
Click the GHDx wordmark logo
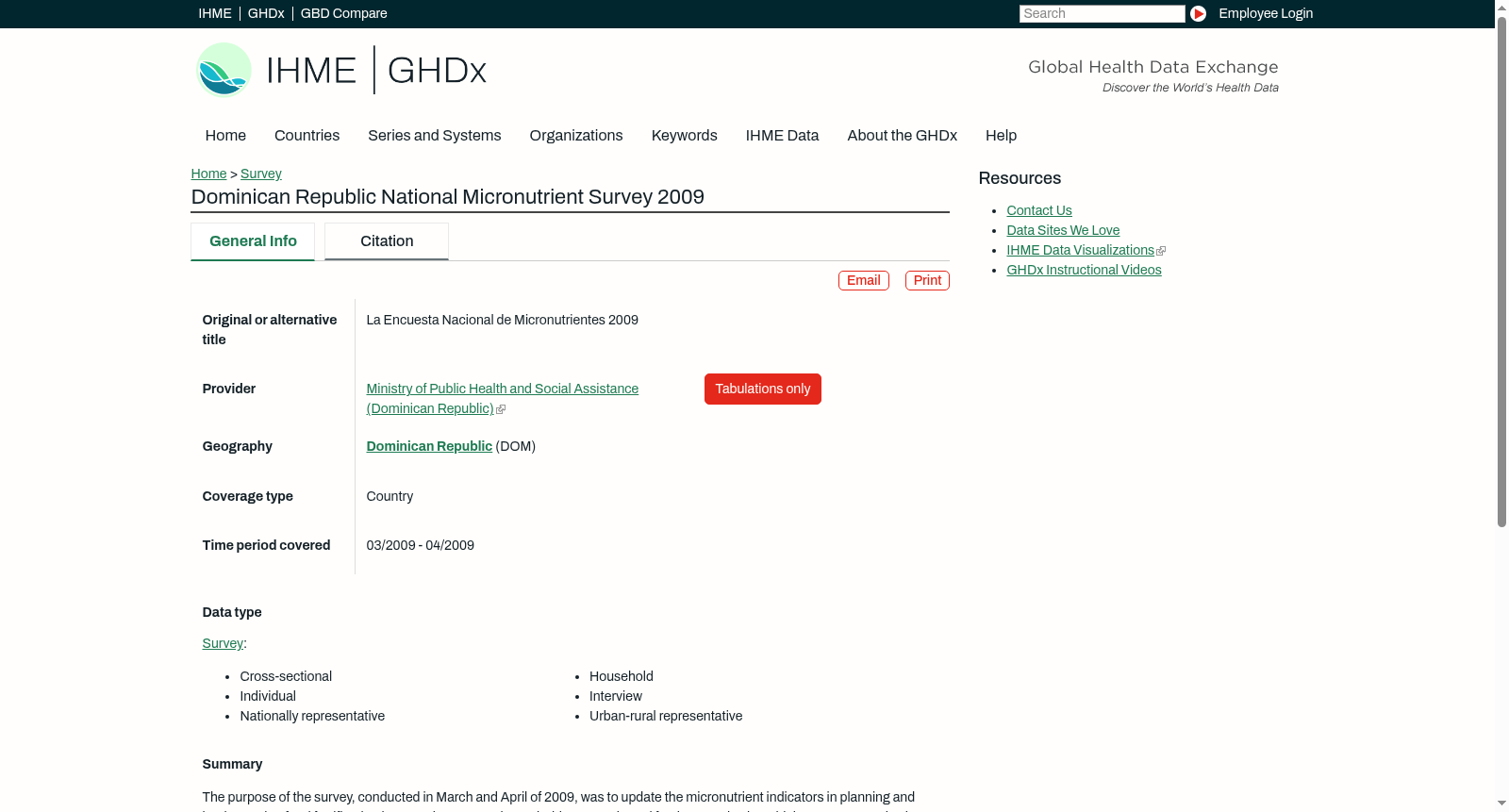point(437,71)
